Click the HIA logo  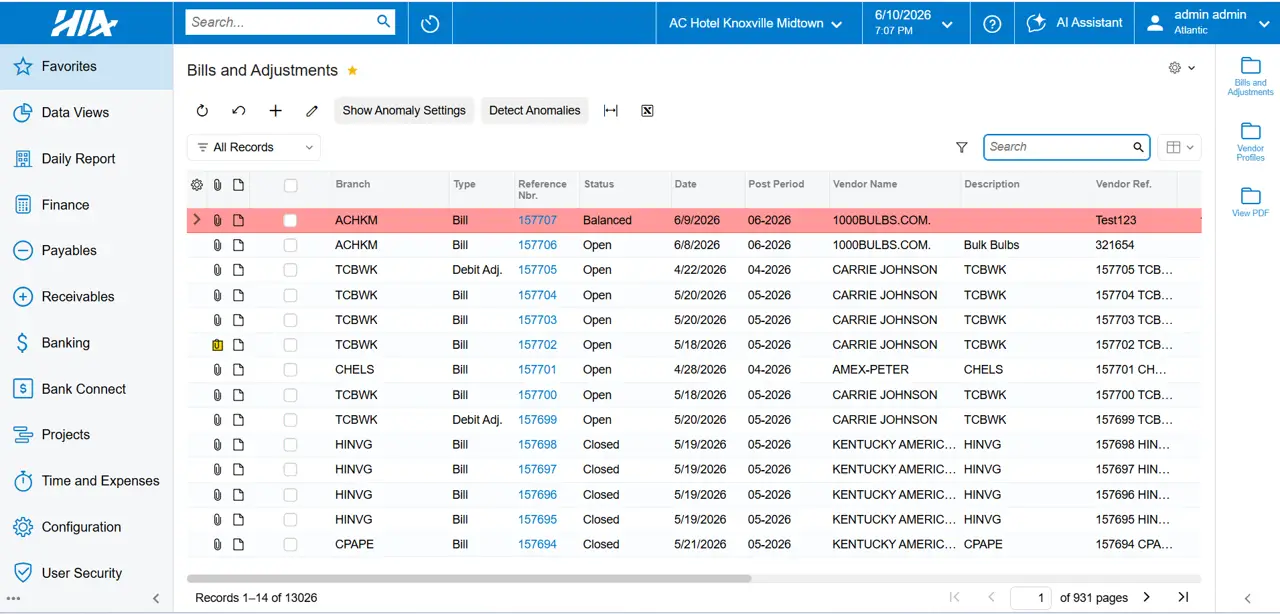[x=84, y=22]
